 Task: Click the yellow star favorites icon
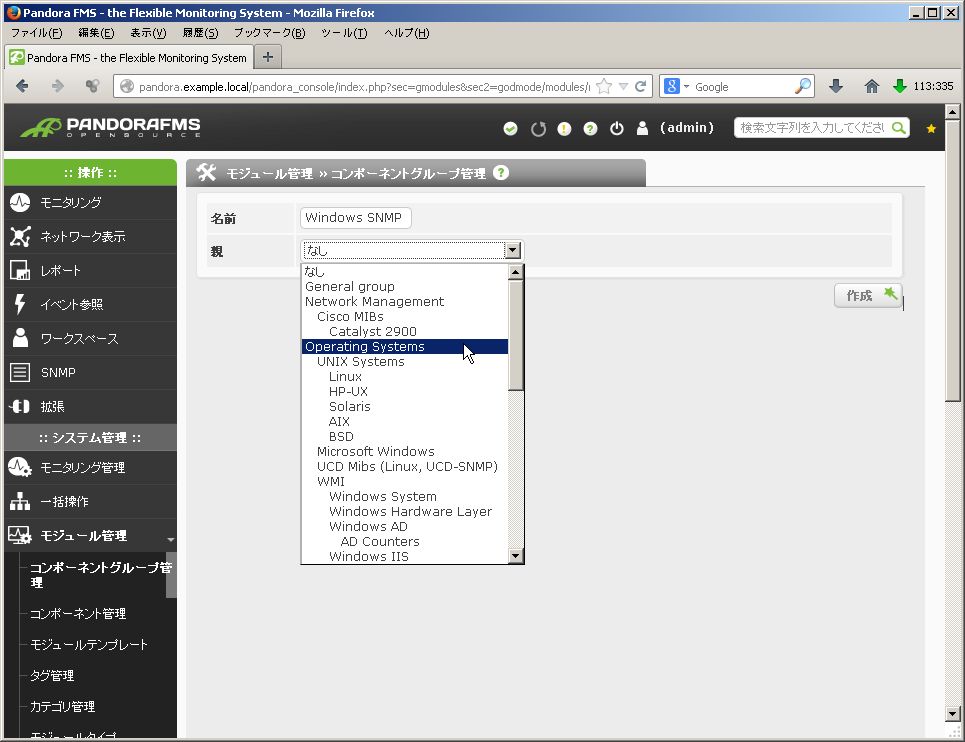click(x=931, y=129)
